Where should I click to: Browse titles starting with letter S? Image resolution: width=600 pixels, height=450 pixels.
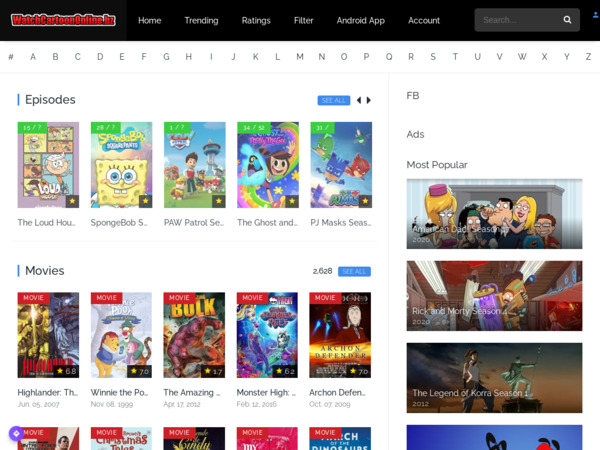coord(433,57)
